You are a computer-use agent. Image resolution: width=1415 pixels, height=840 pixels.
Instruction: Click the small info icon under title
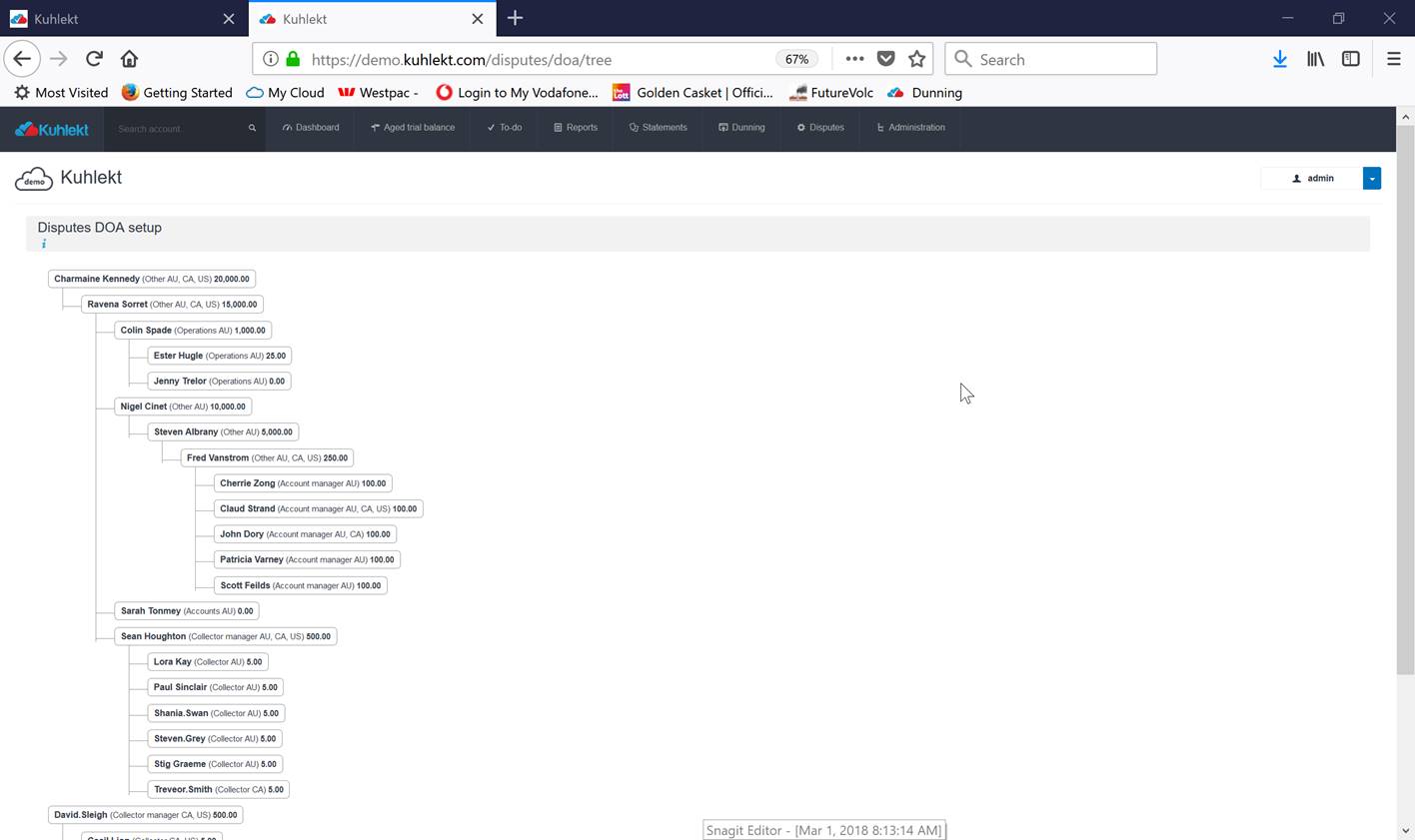(x=44, y=244)
